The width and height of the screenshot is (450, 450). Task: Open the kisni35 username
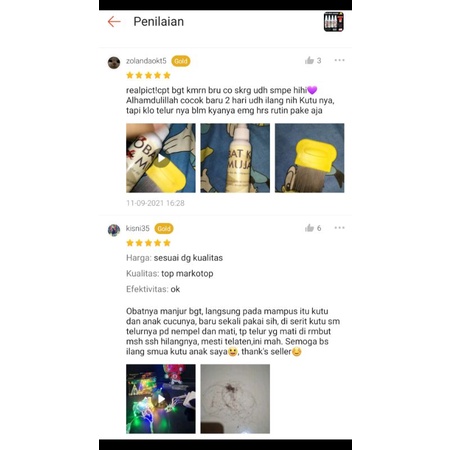pyautogui.click(x=138, y=228)
